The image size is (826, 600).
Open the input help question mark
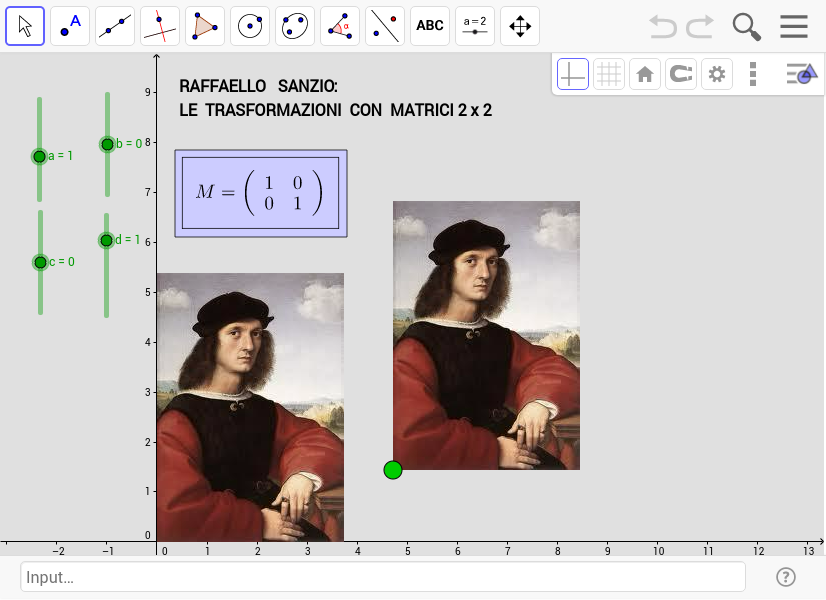pos(785,577)
